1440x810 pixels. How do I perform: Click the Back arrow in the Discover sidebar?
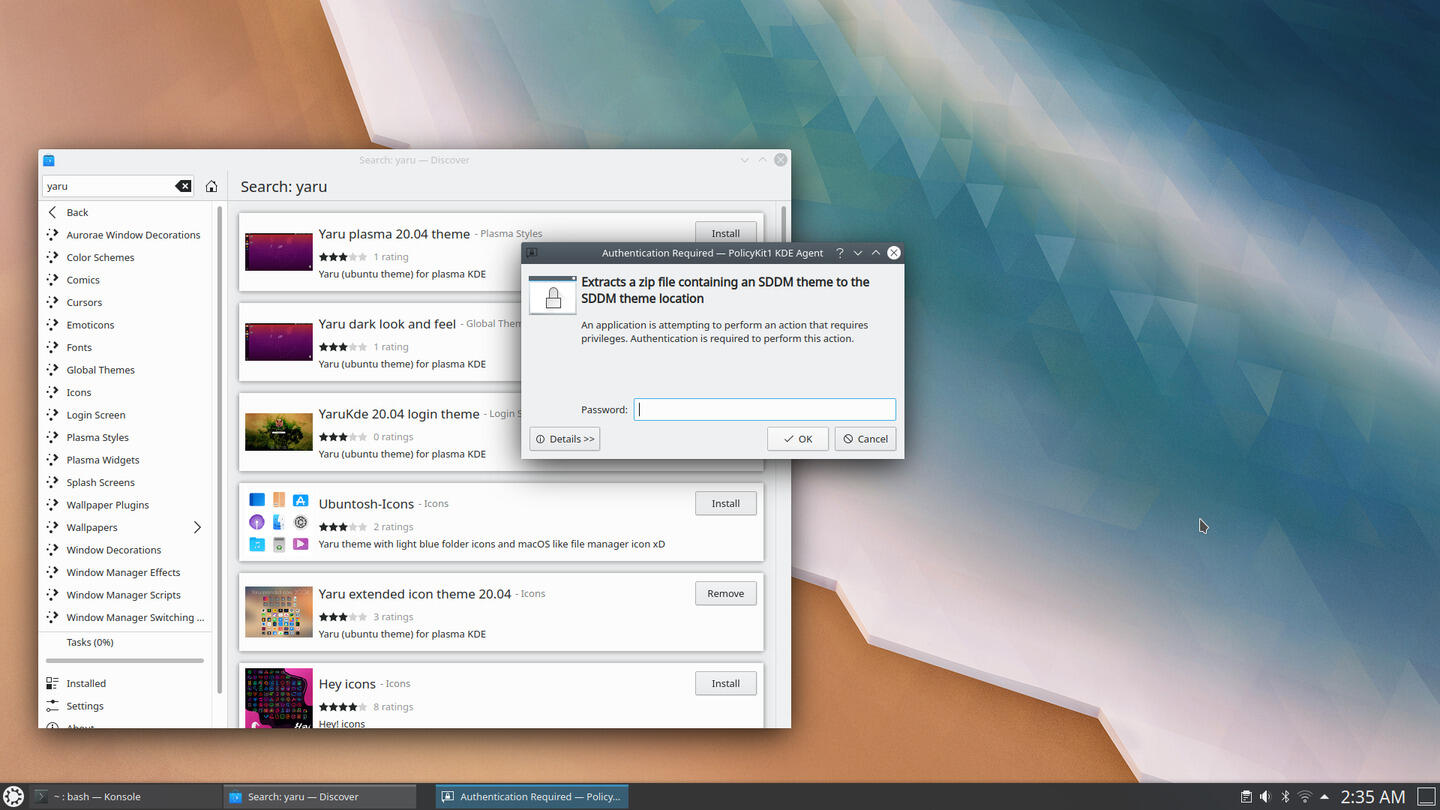point(53,212)
